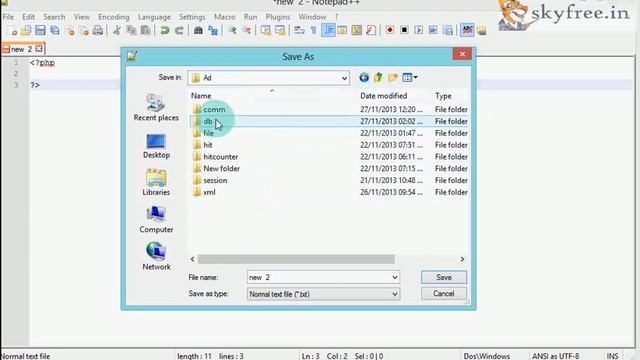Expand the File name dropdown arrow
Image resolution: width=640 pixels, height=360 pixels.
pyautogui.click(x=395, y=278)
